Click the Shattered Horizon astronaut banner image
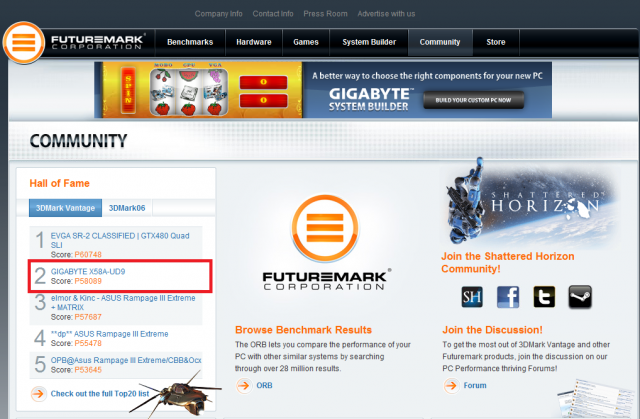Viewport: 640px width, 419px height. click(x=529, y=203)
